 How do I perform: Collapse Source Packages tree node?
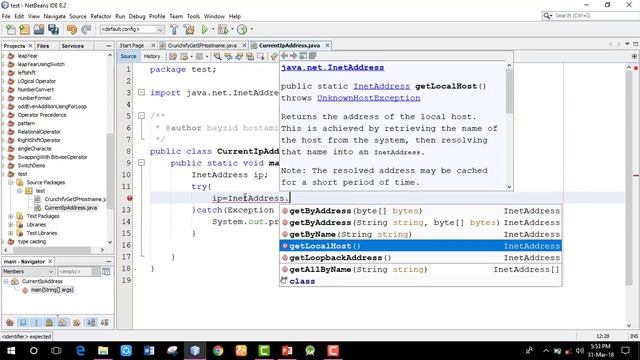point(11,182)
